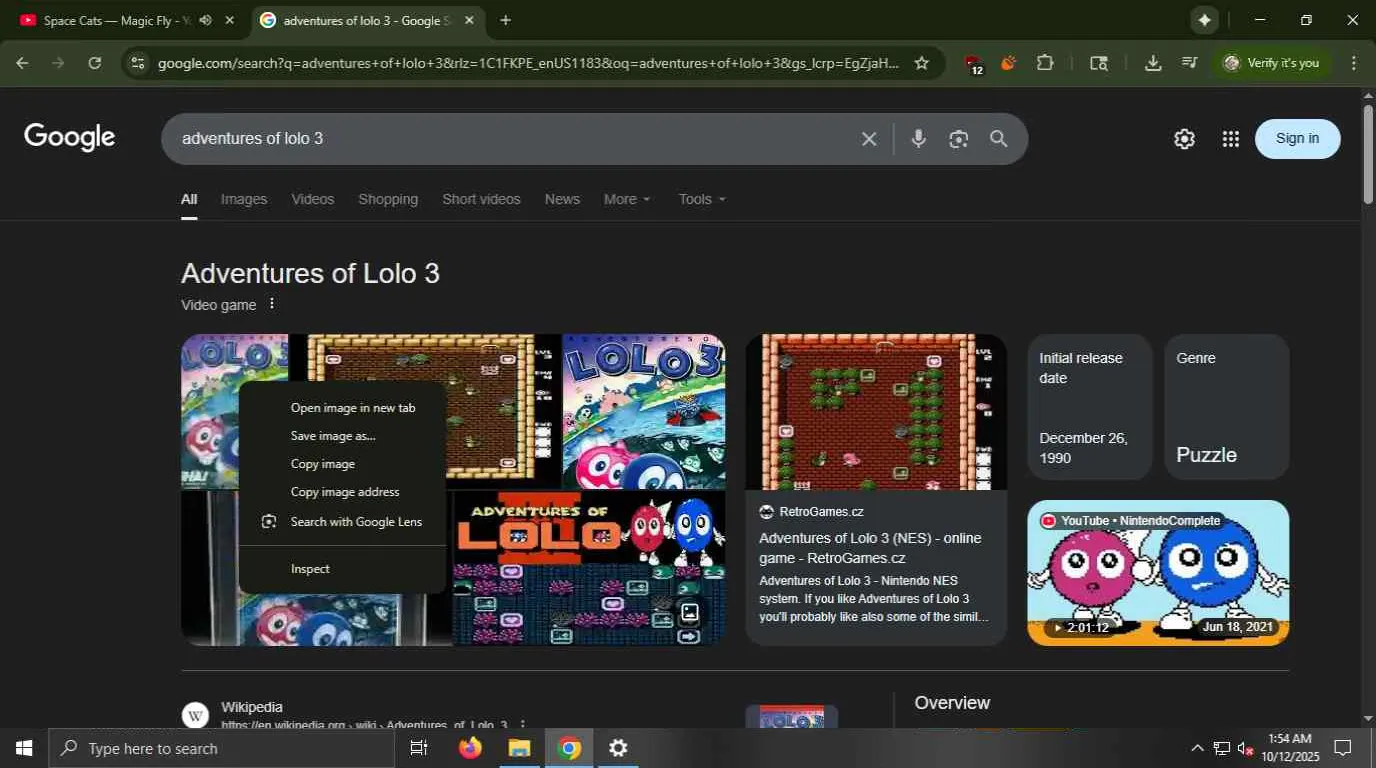The image size is (1376, 768).
Task: Open the Windows Start menu
Action: point(24,748)
